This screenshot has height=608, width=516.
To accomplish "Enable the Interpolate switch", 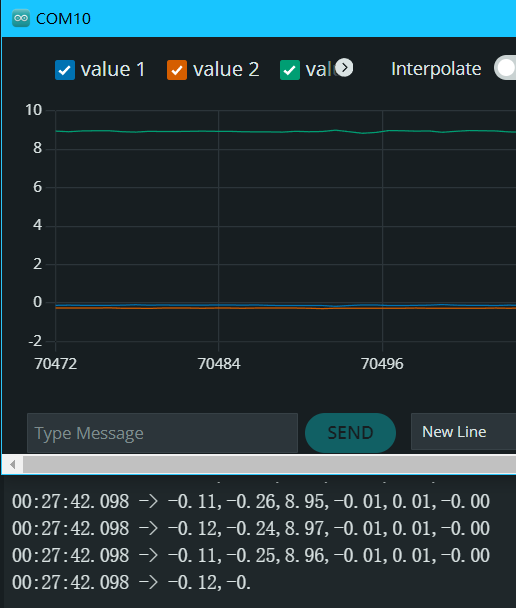I will pyautogui.click(x=505, y=68).
